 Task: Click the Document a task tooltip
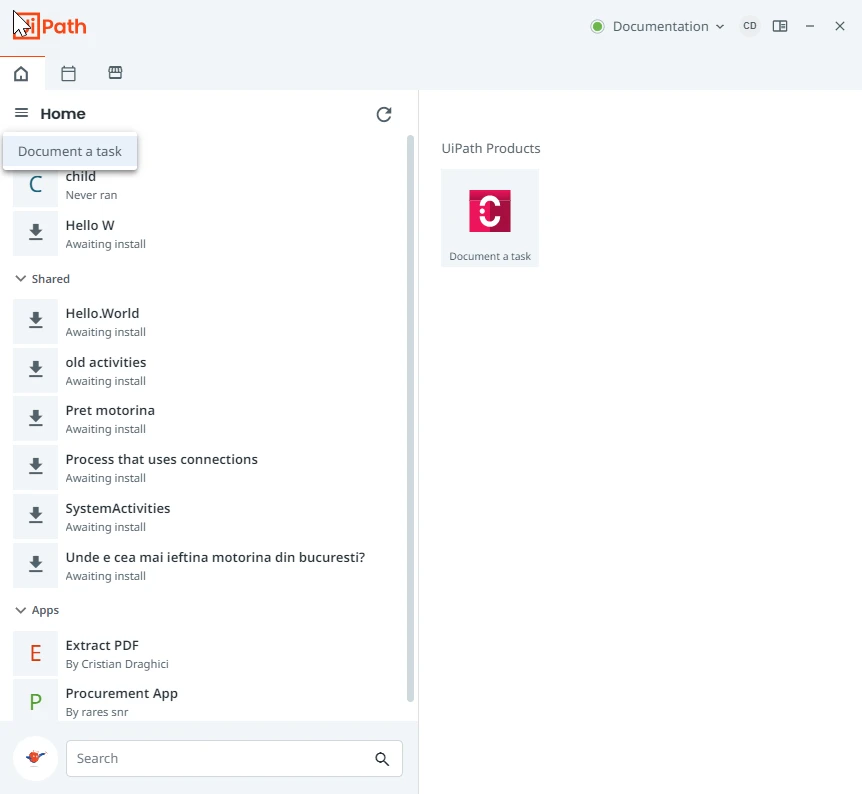pos(70,151)
